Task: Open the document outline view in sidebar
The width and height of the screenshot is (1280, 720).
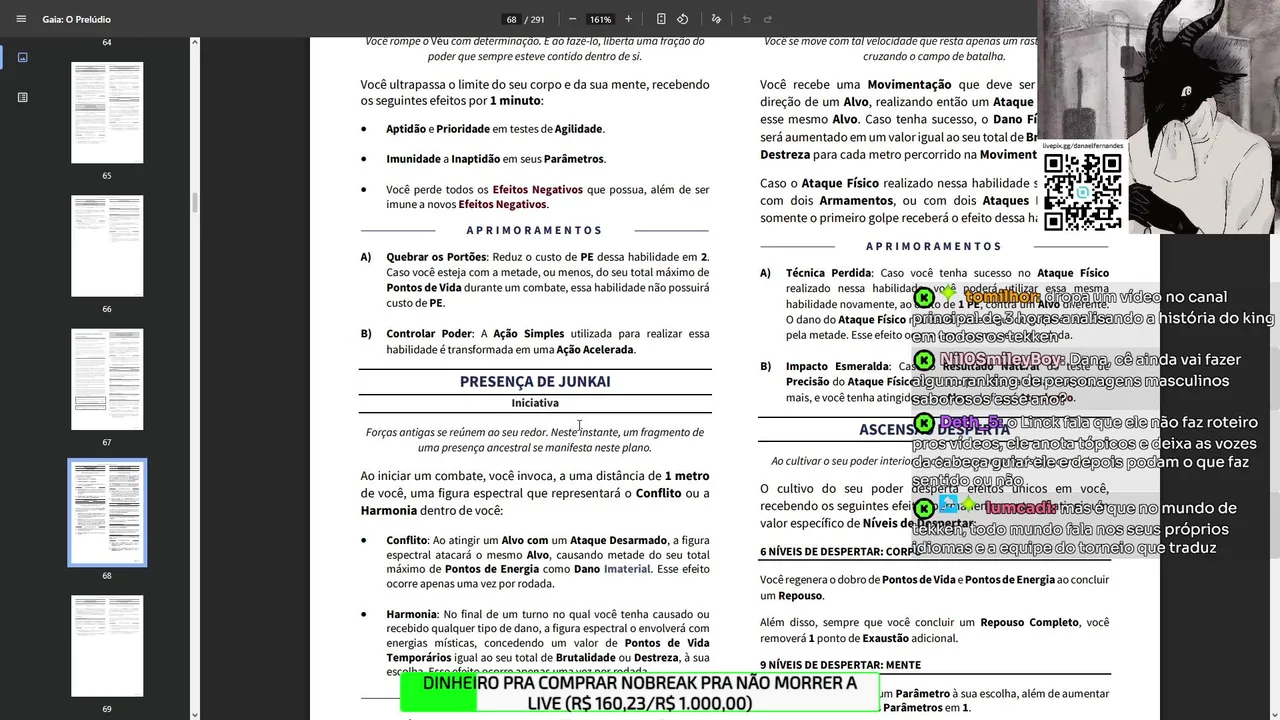Action: [x=23, y=97]
